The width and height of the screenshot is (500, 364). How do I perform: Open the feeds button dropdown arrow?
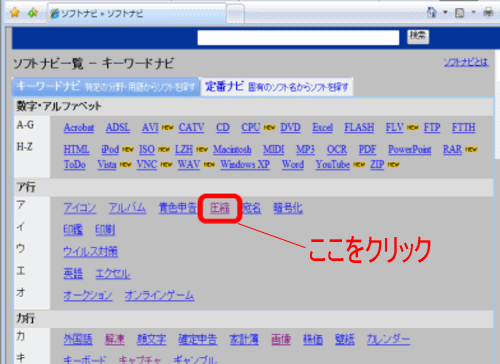[x=473, y=13]
